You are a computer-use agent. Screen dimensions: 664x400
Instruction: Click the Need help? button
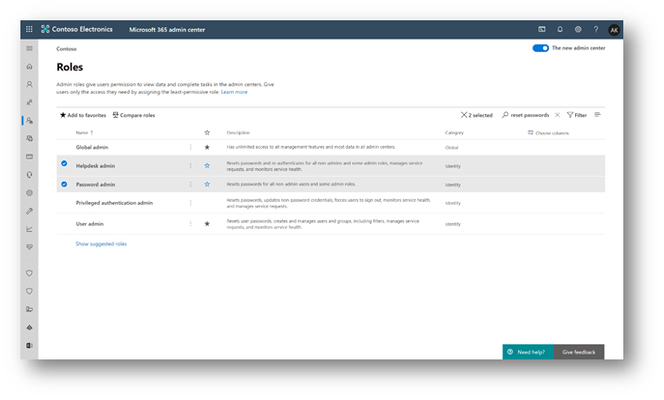[528, 352]
